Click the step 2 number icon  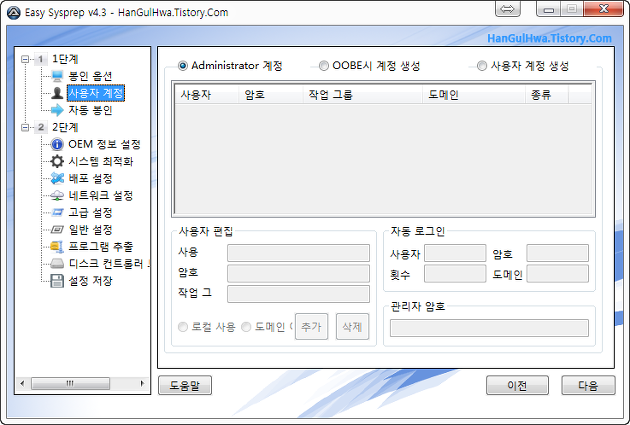click(41, 127)
